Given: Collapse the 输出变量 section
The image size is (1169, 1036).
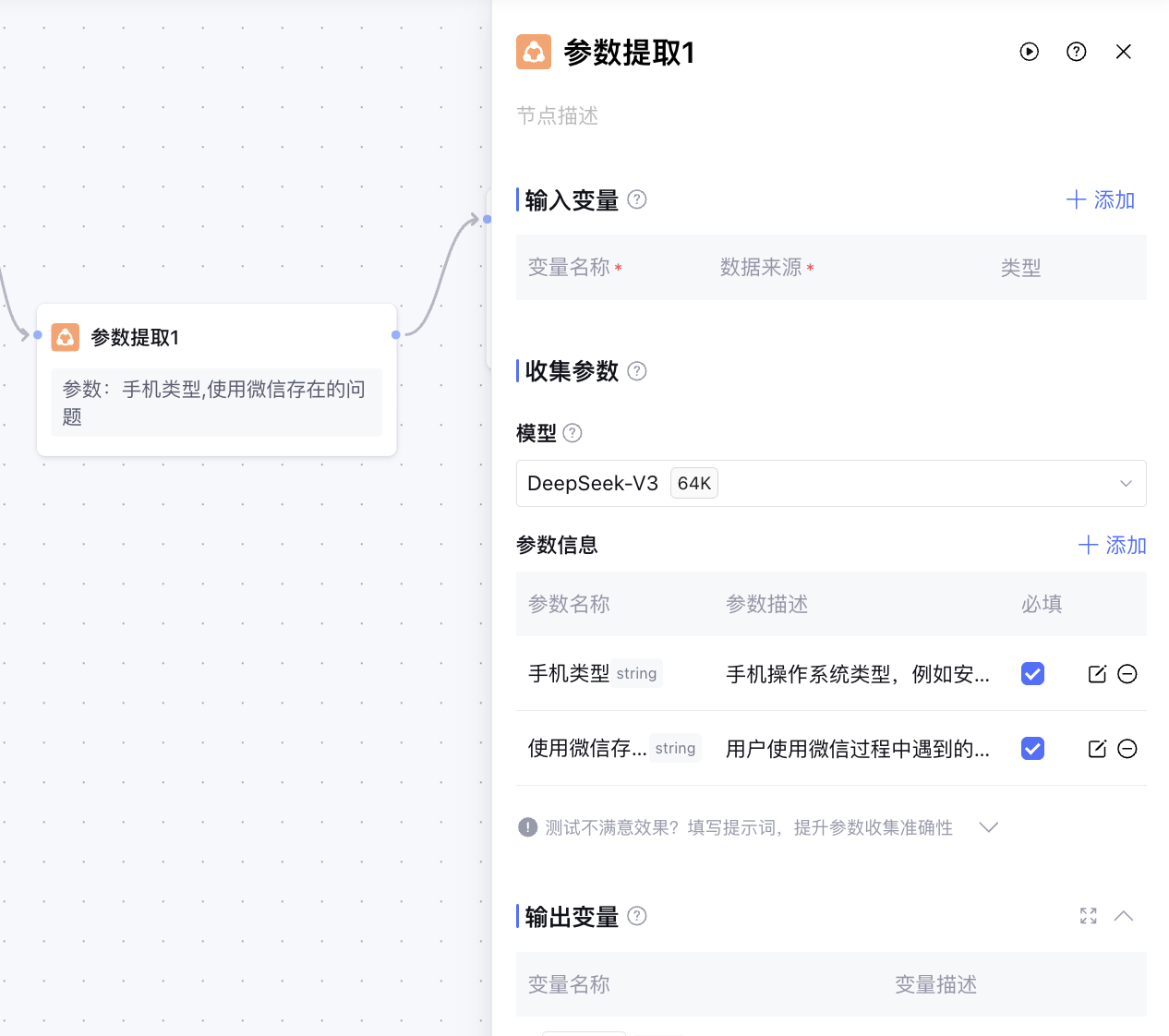Looking at the screenshot, I should [1123, 916].
